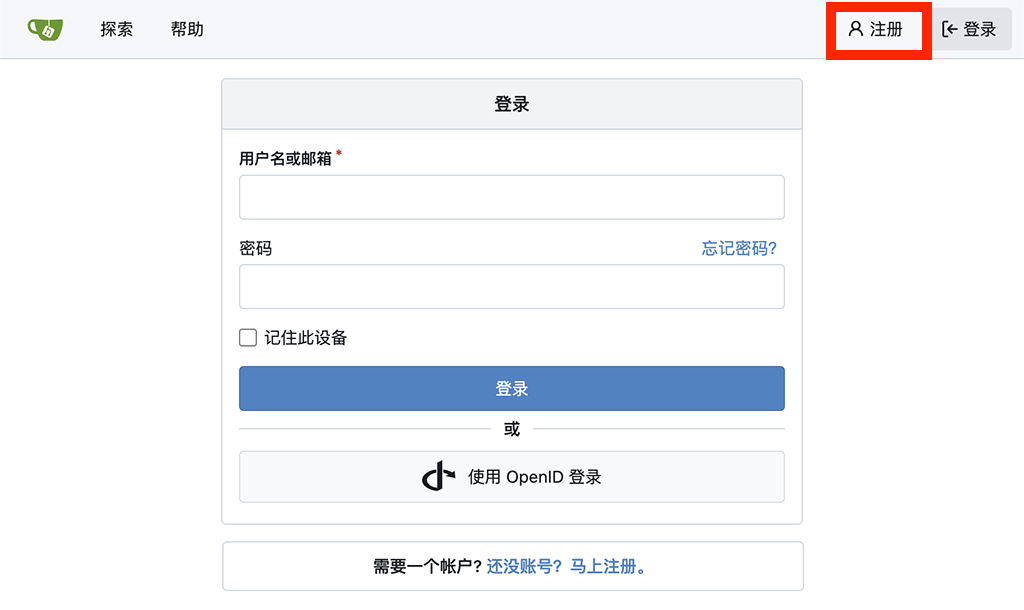Click the top-right 登录 button
Image resolution: width=1024 pixels, height=610 pixels.
[x=972, y=28]
